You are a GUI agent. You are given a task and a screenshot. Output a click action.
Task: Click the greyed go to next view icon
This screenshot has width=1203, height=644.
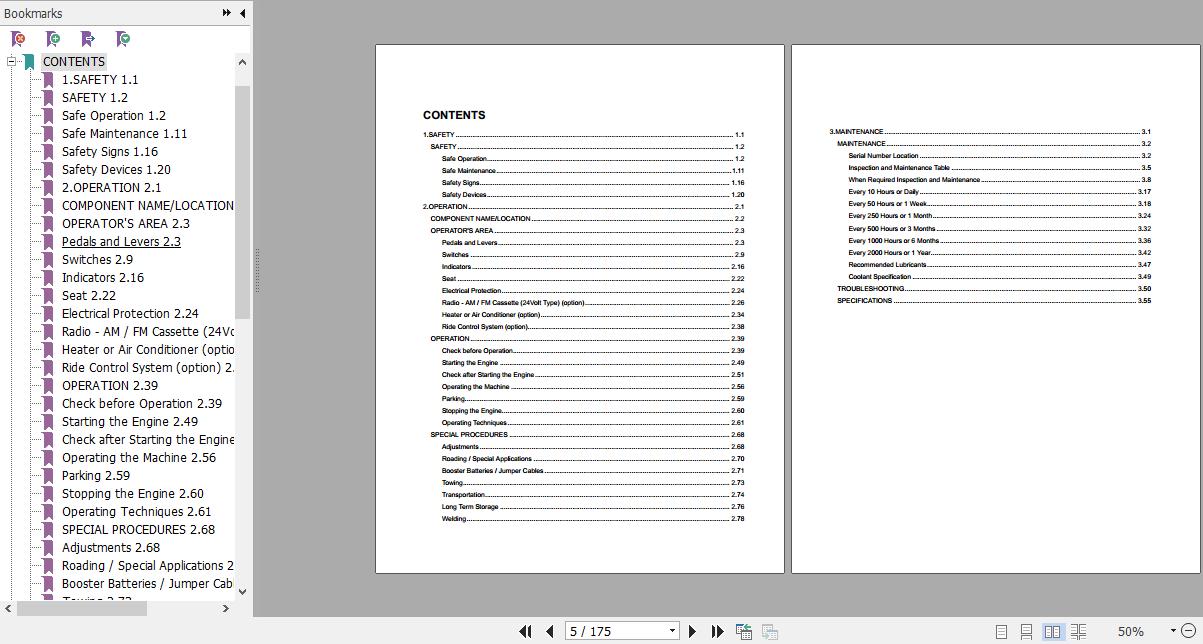(770, 631)
